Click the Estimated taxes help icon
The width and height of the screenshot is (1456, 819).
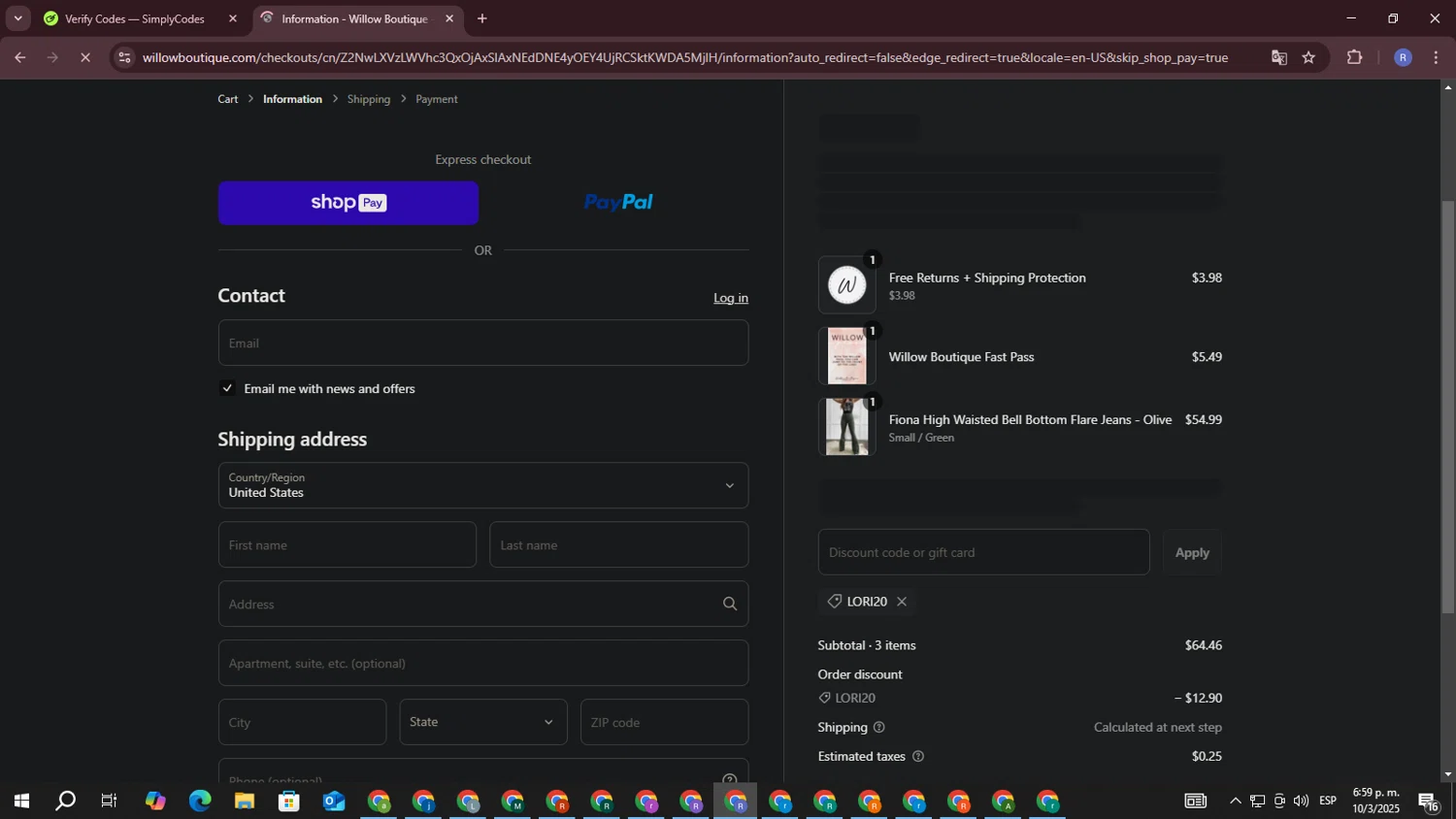(918, 756)
